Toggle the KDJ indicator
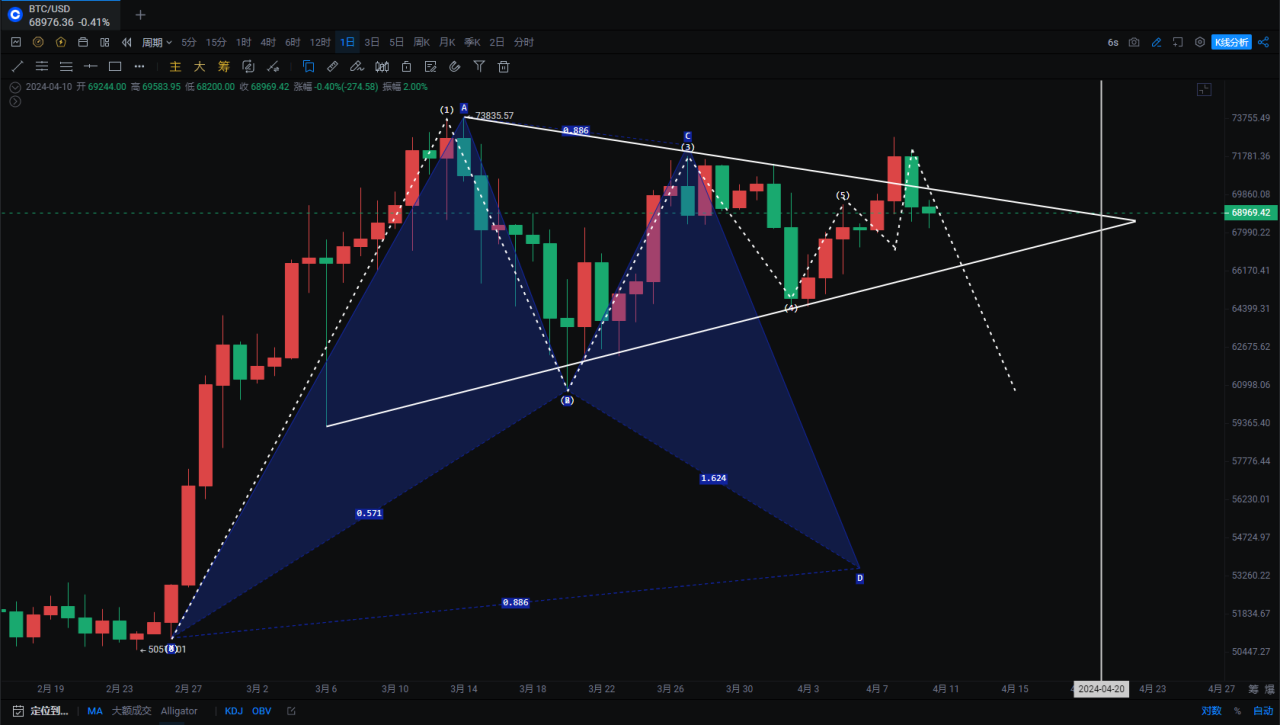 234,711
